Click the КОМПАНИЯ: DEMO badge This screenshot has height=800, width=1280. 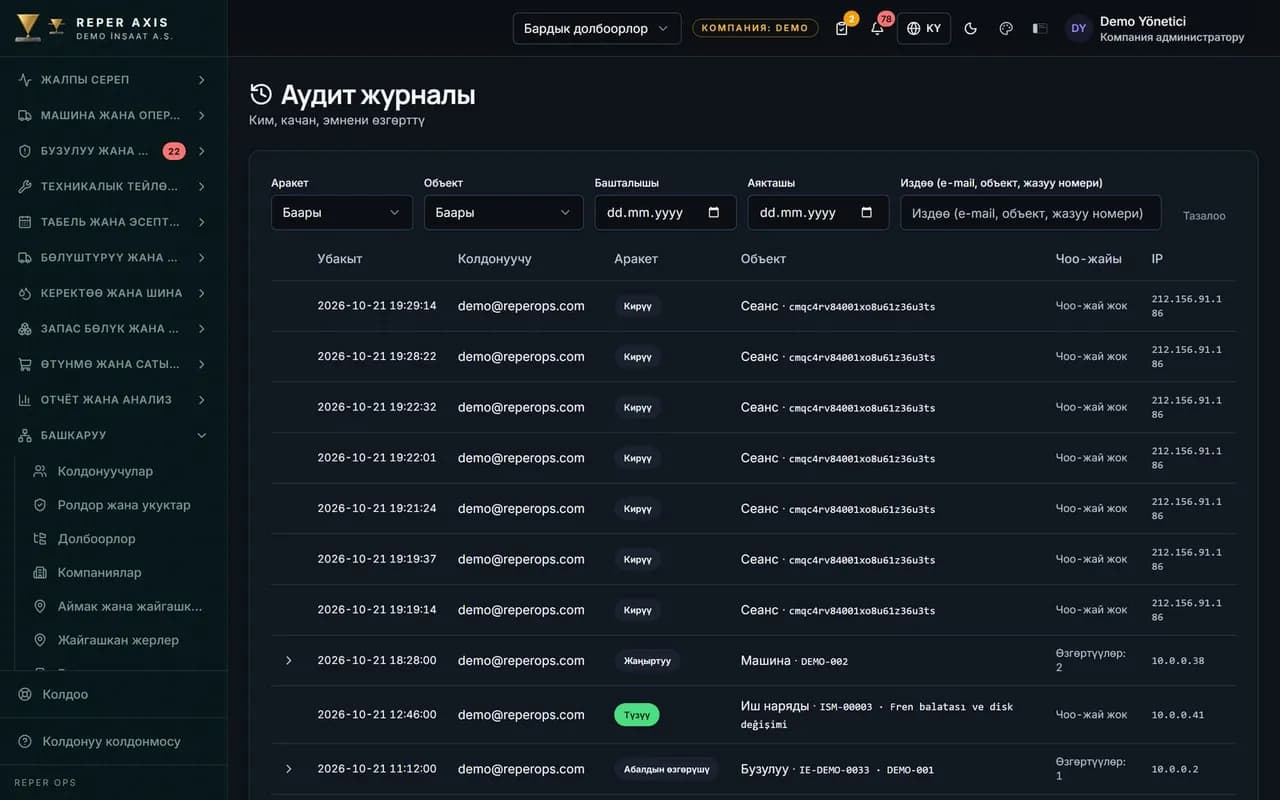click(755, 28)
